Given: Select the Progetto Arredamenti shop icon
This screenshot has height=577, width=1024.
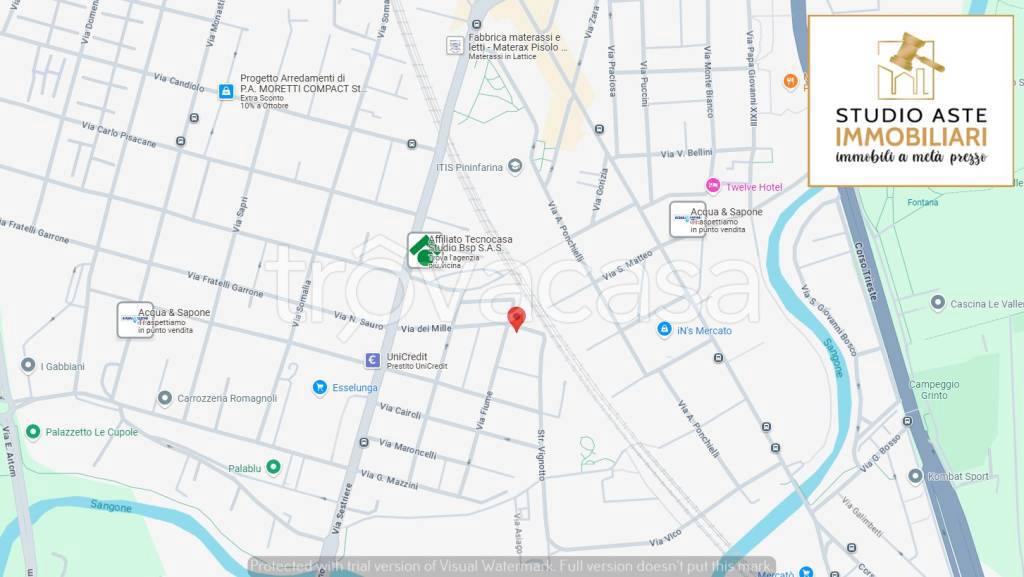Looking at the screenshot, I should pyautogui.click(x=226, y=91).
